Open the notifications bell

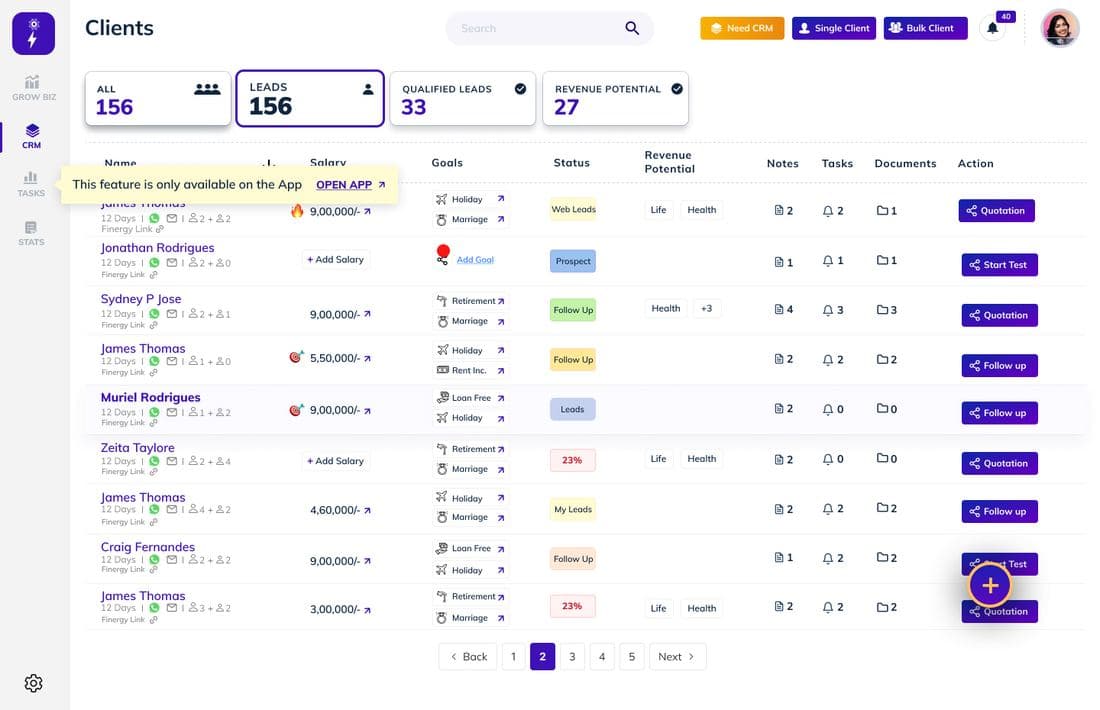pos(992,28)
